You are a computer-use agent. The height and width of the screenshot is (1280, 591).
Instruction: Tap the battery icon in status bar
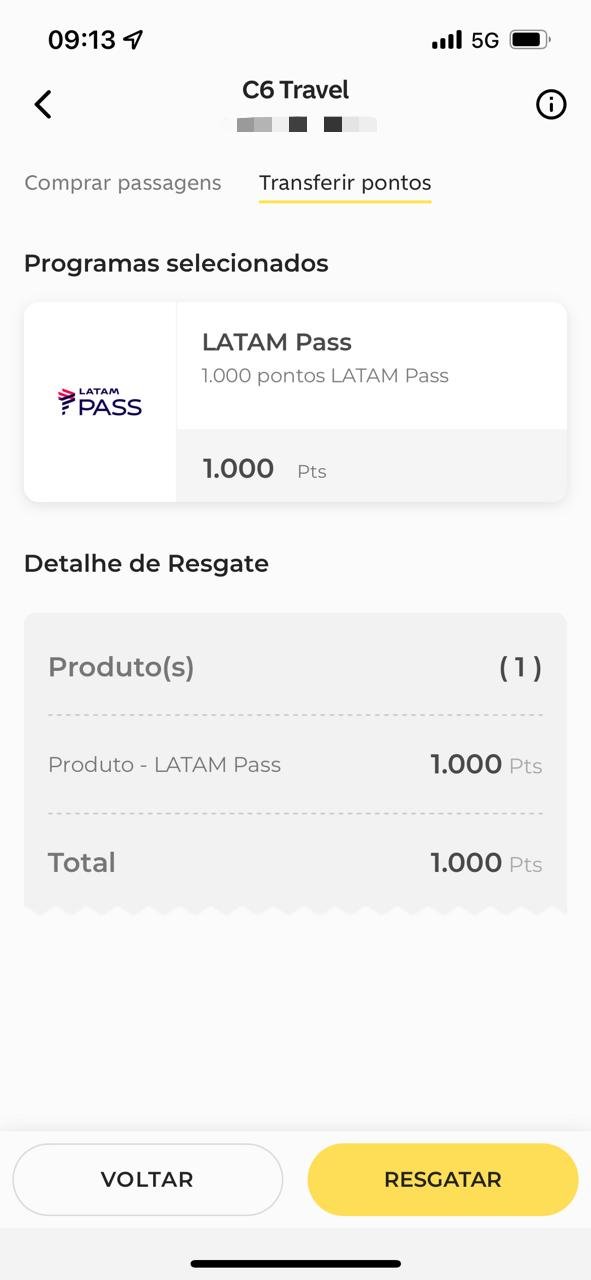530,40
